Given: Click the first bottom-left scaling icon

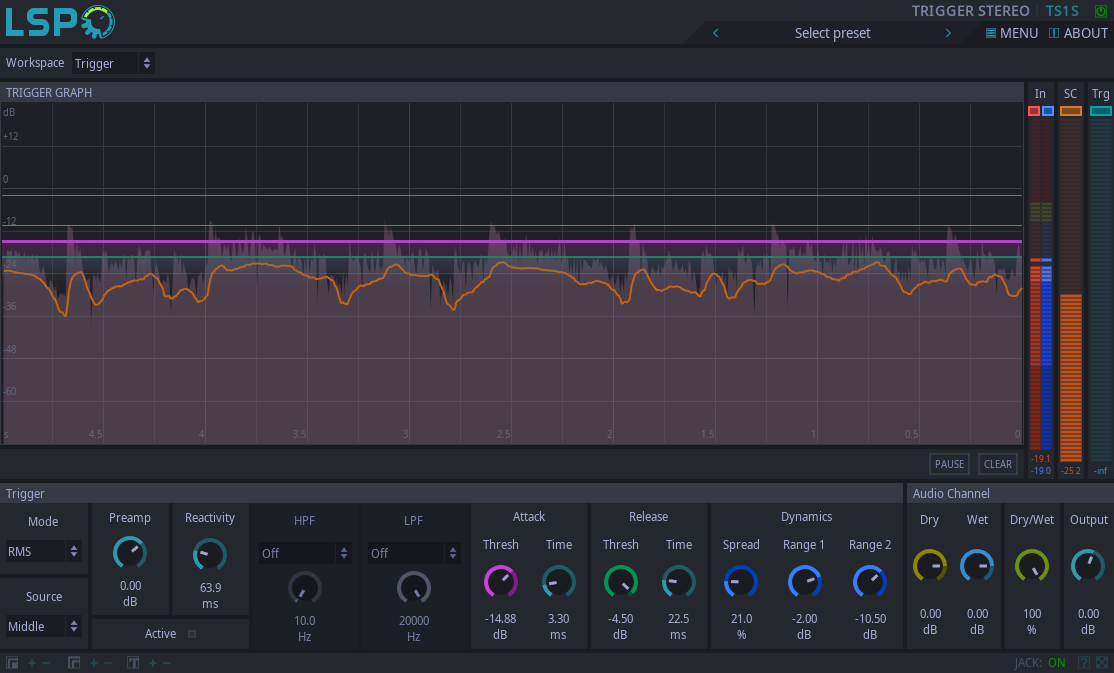Looking at the screenshot, I should [13, 663].
